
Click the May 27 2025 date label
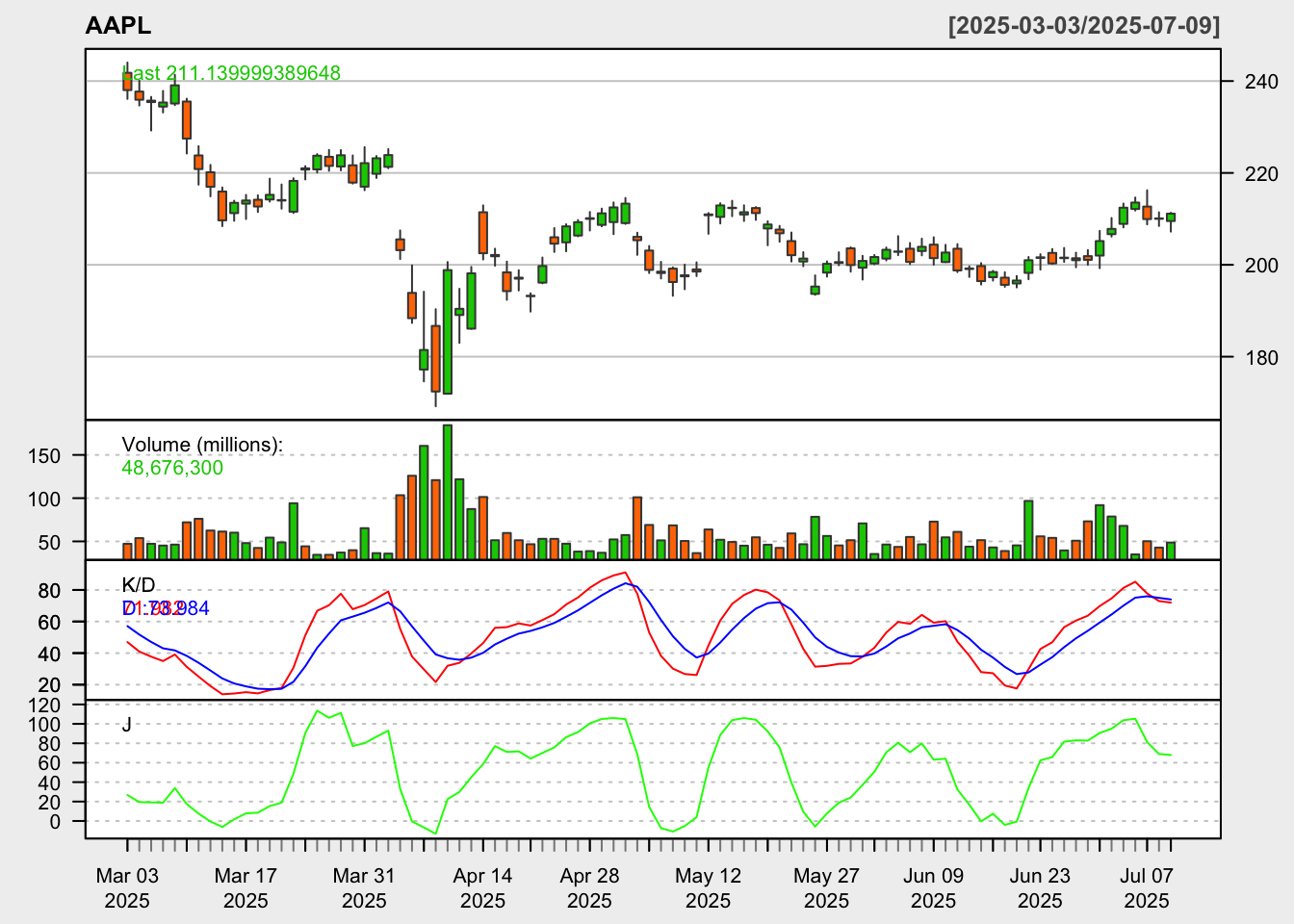pos(826,888)
